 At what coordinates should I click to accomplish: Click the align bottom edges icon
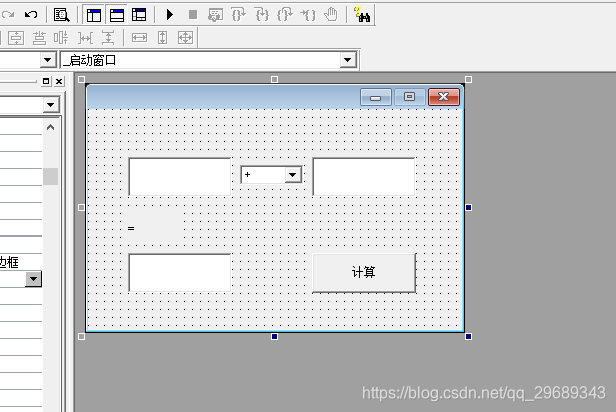(39, 38)
